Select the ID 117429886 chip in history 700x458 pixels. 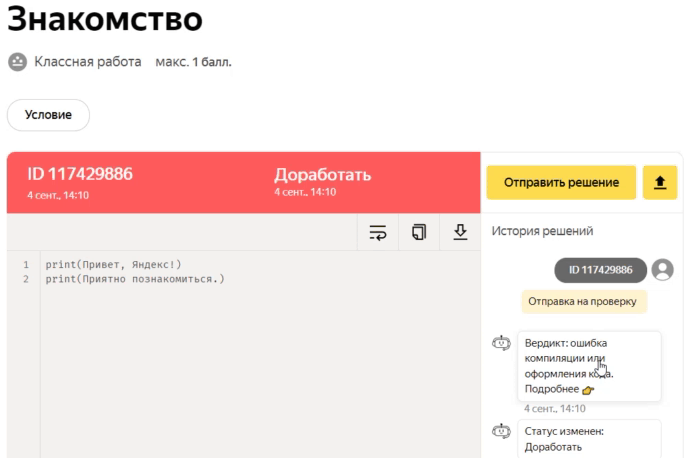tap(600, 270)
